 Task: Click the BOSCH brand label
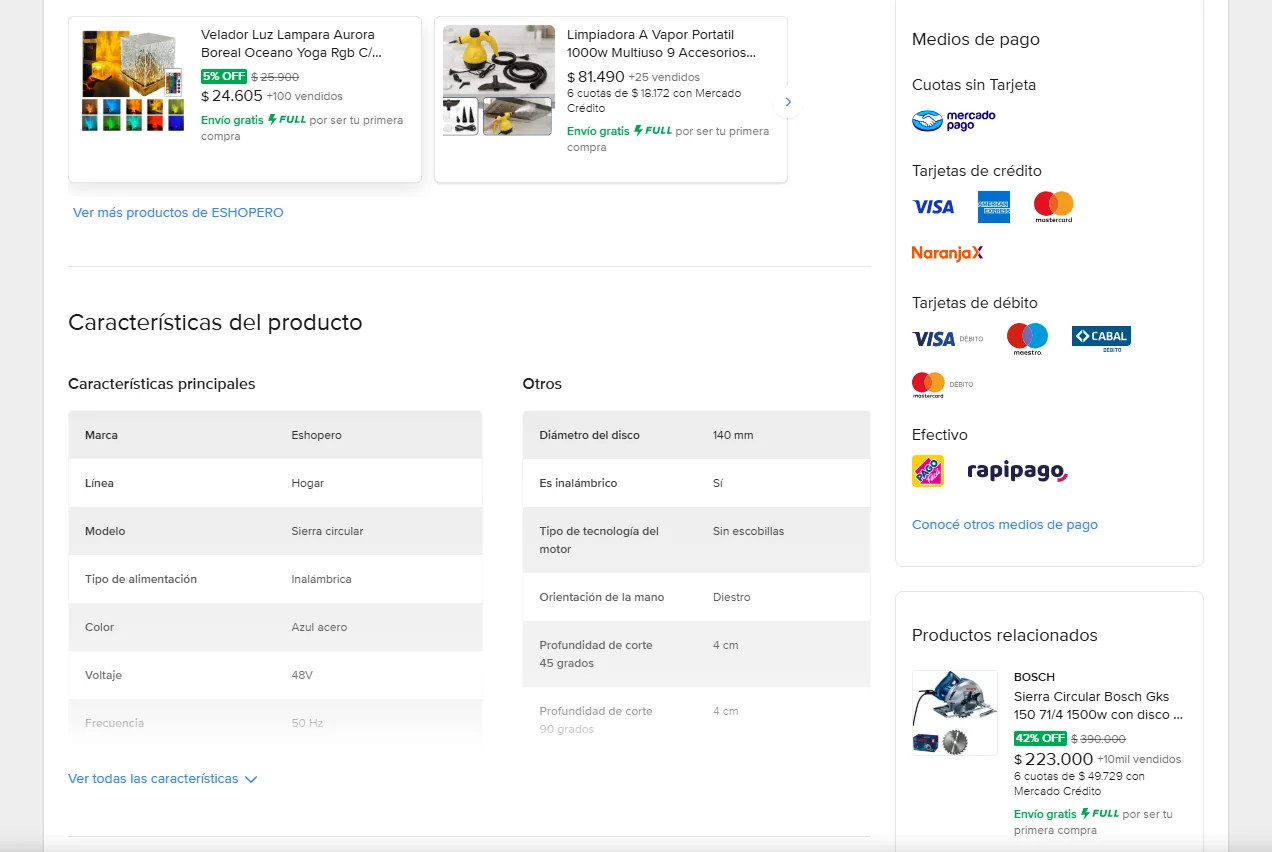(x=1034, y=678)
